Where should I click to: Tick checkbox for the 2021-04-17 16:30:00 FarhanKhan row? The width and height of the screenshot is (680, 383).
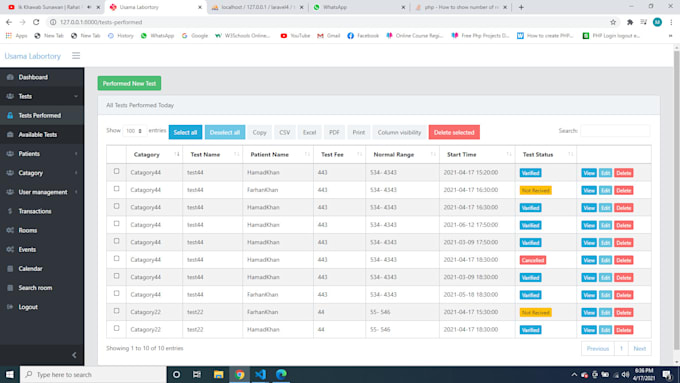(x=116, y=189)
